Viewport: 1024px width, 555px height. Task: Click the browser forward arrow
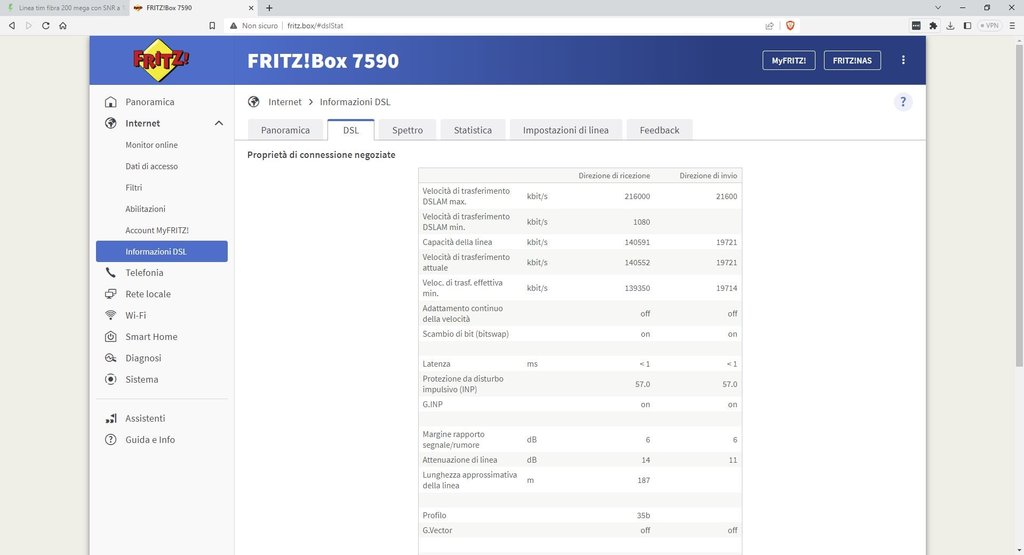[29, 25]
